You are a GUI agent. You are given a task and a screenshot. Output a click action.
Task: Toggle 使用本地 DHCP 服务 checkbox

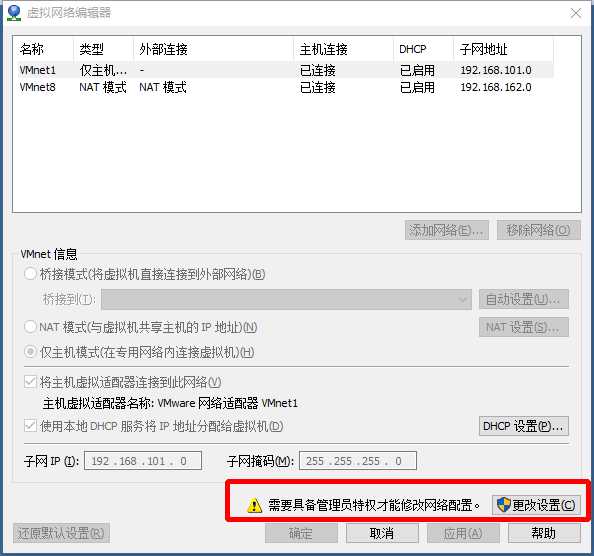30,426
